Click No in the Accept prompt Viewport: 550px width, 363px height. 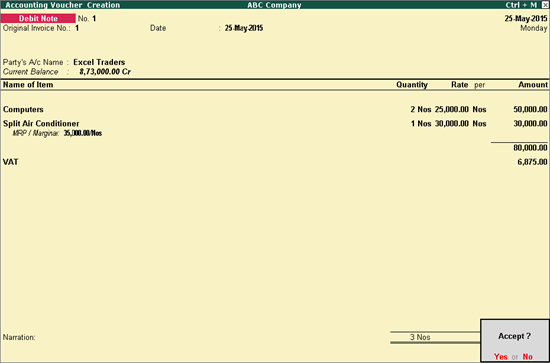[x=528, y=356]
